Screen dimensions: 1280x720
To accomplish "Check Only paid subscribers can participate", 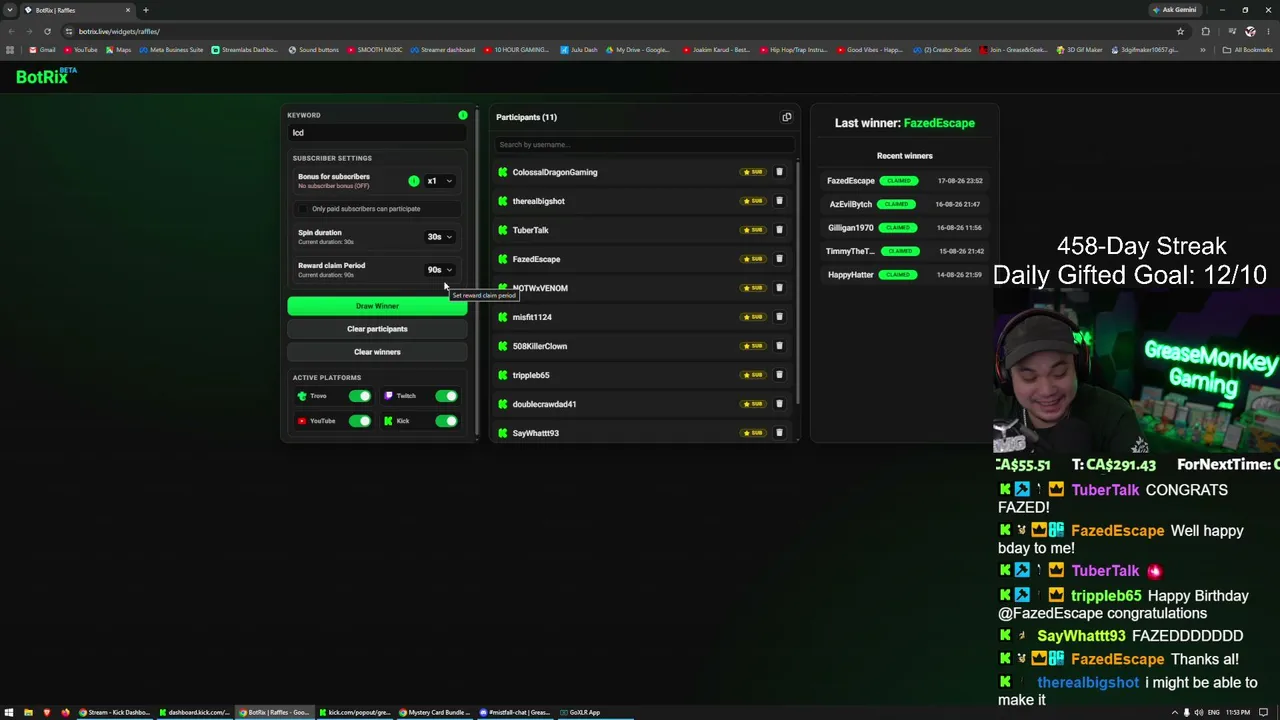I will pos(303,209).
